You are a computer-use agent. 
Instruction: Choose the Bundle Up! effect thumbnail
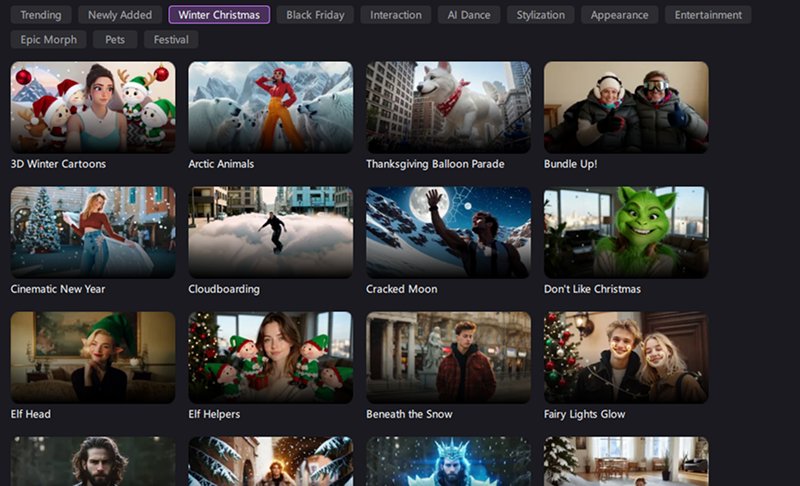coord(626,107)
